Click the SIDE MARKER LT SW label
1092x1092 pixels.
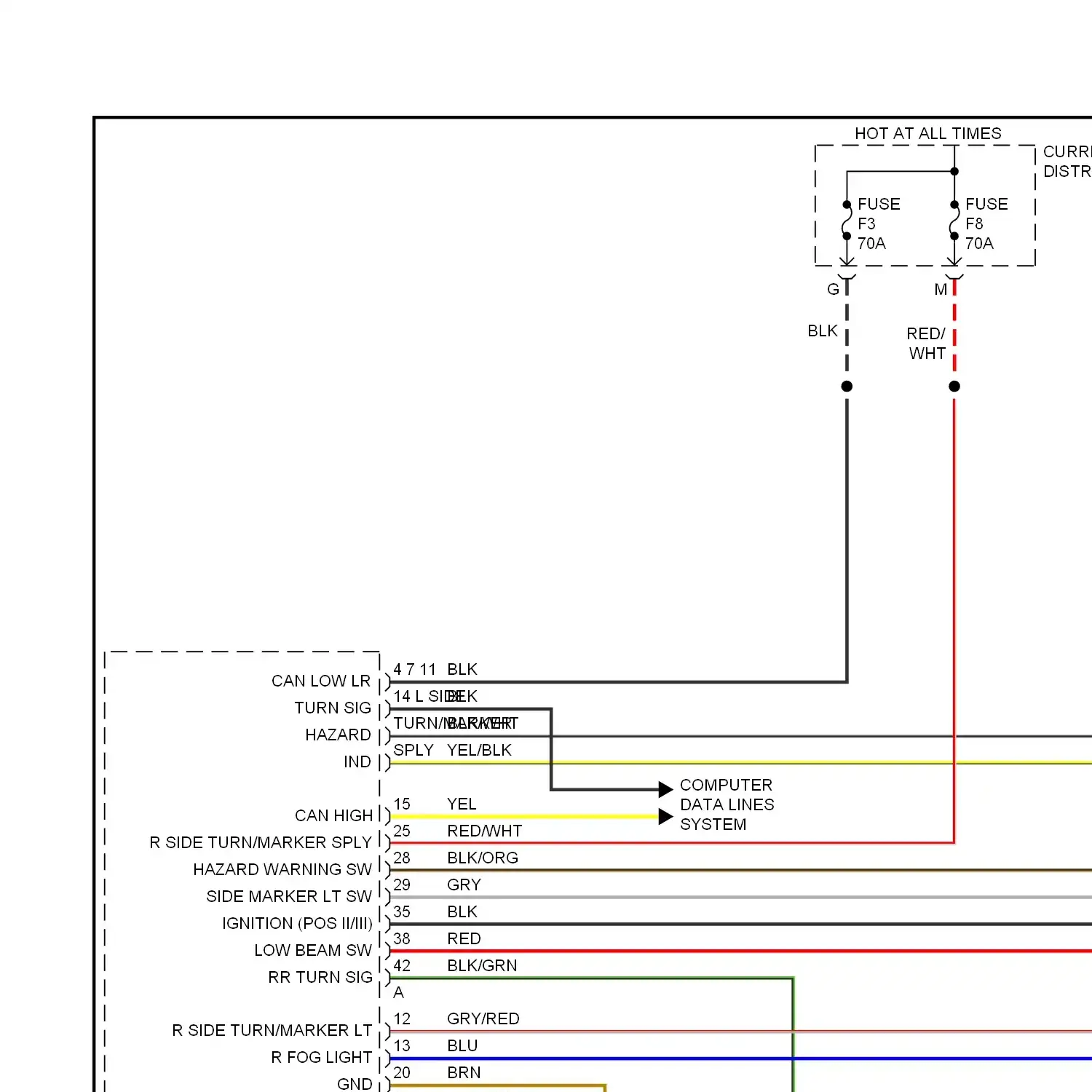(289, 896)
